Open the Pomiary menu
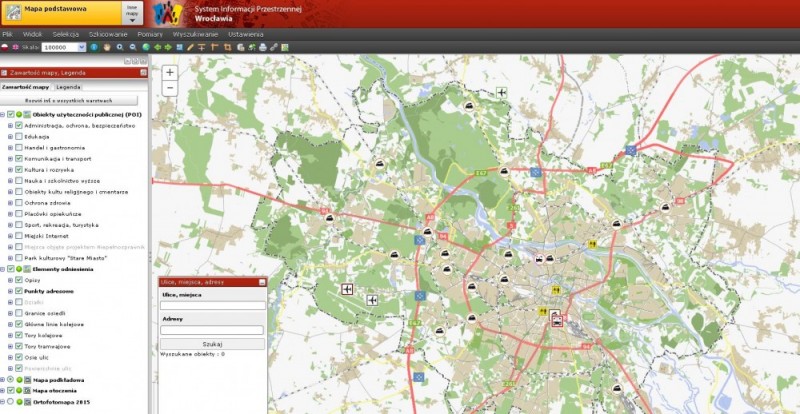This screenshot has width=800, height=414. coord(150,34)
